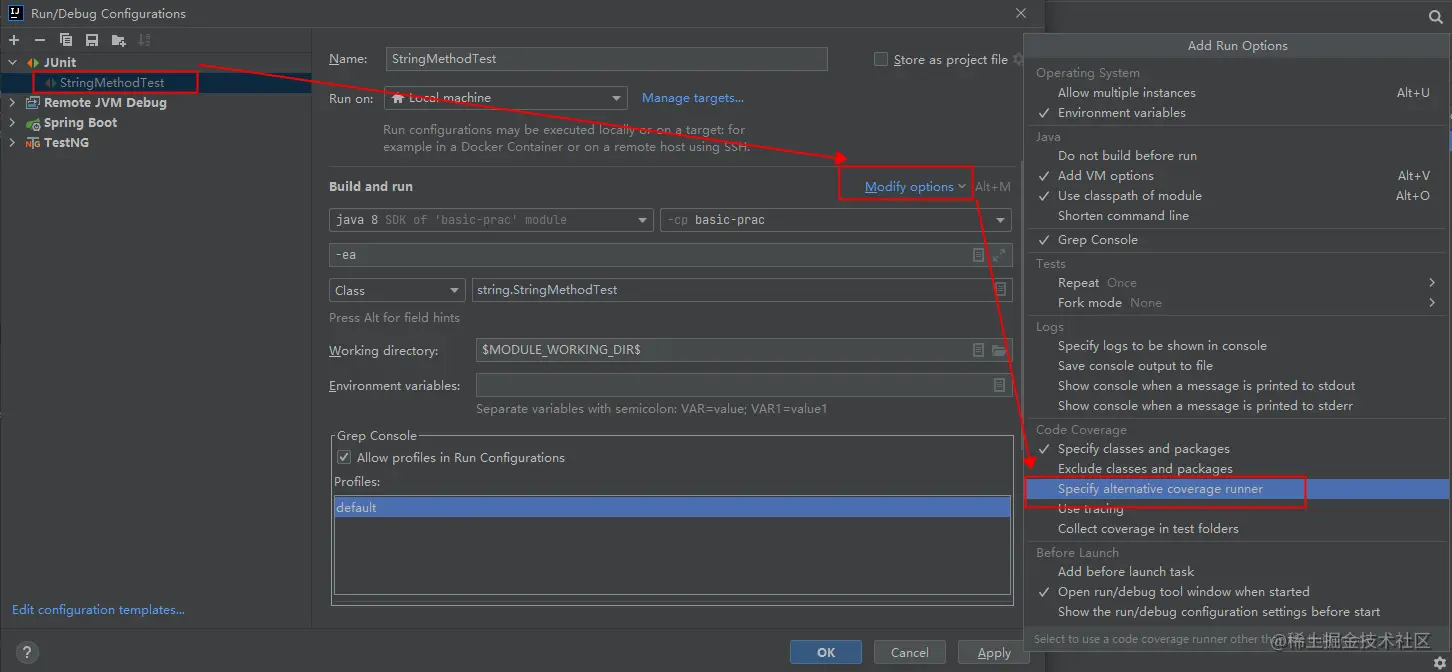Image resolution: width=1452 pixels, height=672 pixels.
Task: Apply the configuration changes
Action: click(x=993, y=651)
